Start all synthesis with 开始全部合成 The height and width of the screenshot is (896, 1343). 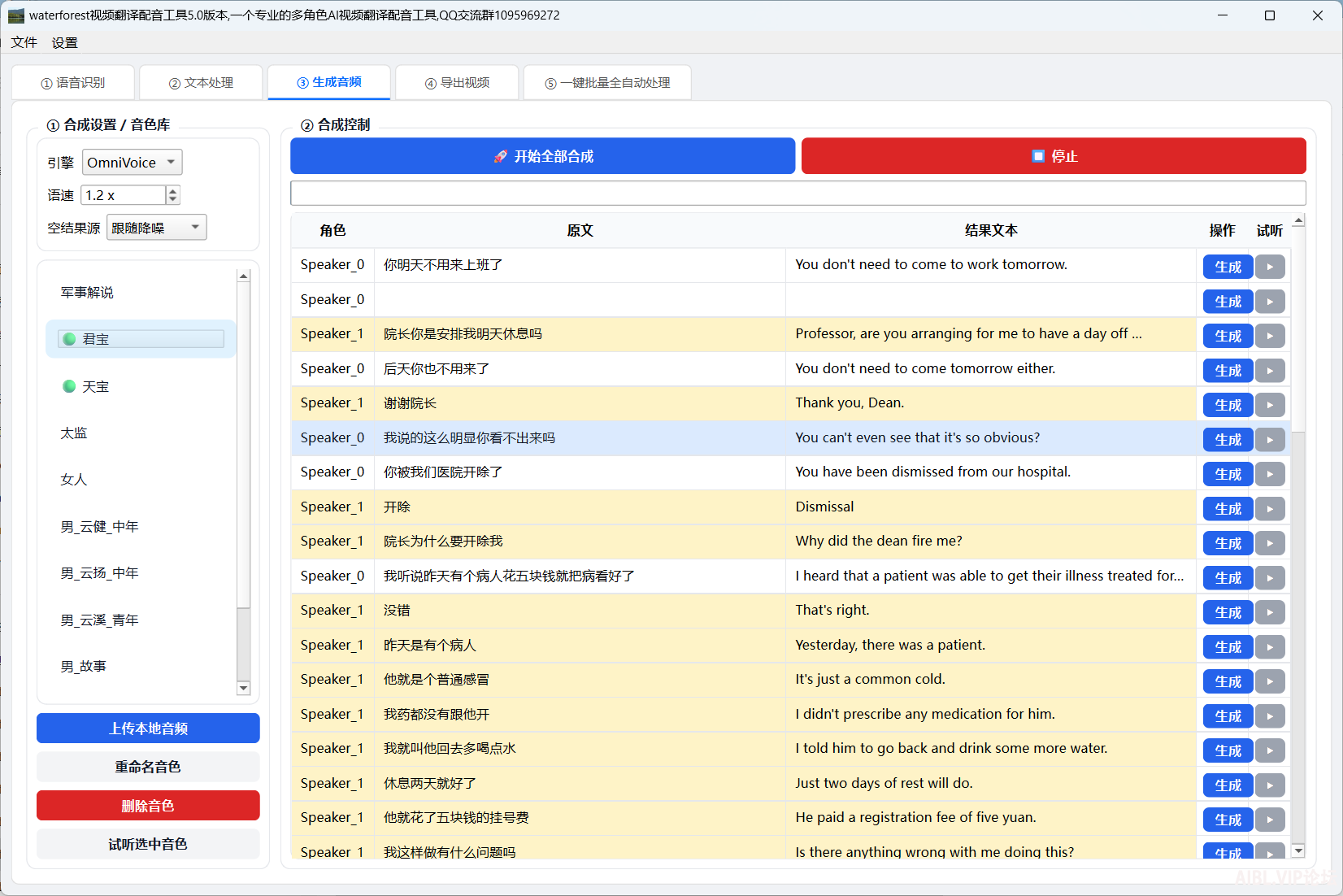542,156
